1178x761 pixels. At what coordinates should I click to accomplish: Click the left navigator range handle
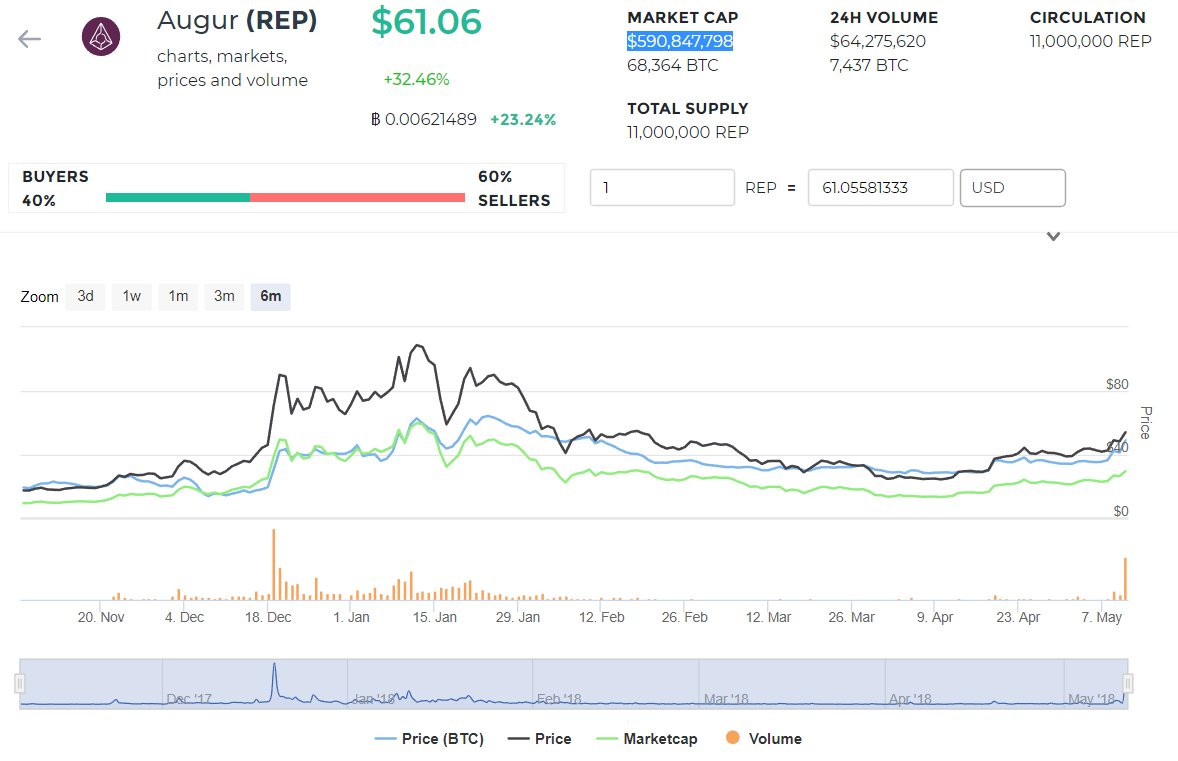click(20, 683)
